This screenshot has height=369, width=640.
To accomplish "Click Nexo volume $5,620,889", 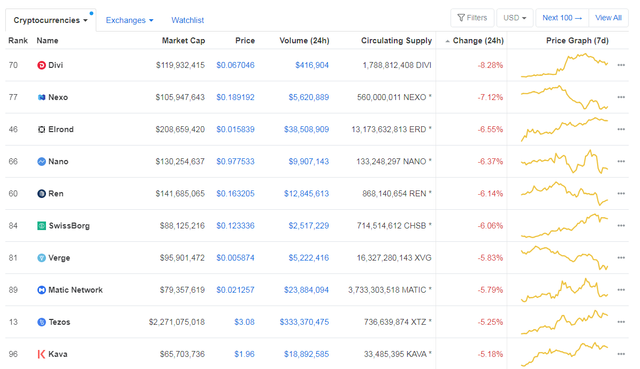I will pos(309,98).
